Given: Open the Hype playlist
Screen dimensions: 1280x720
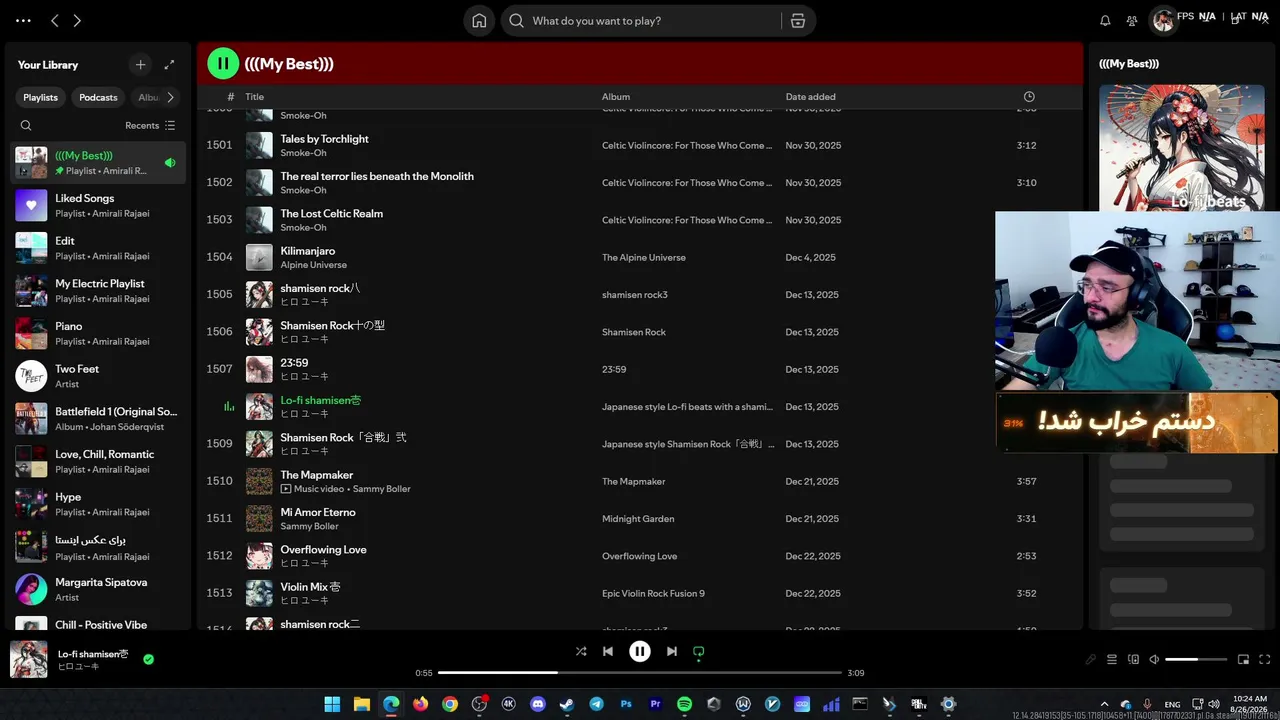Looking at the screenshot, I should click(x=98, y=504).
